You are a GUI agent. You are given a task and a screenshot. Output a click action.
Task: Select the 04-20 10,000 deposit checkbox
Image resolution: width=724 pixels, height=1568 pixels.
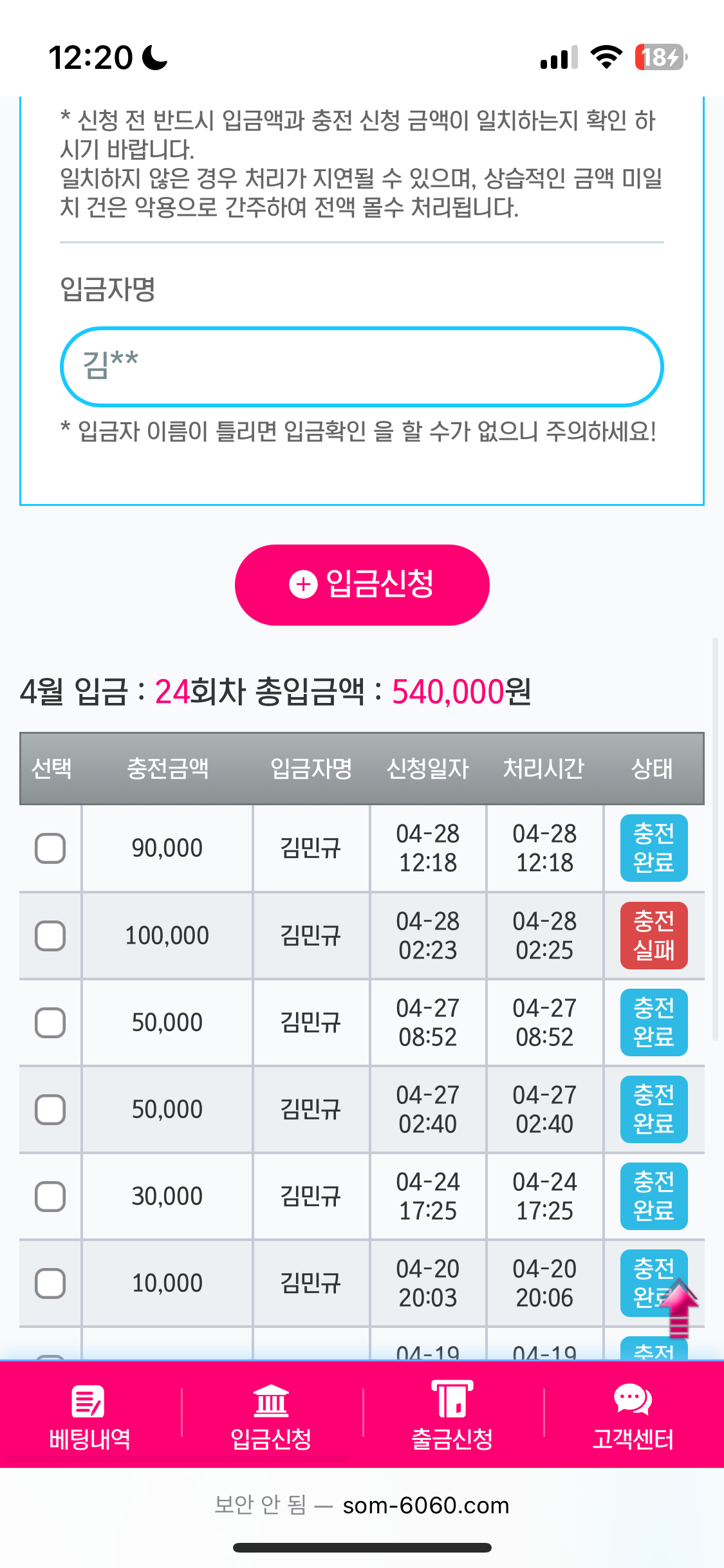click(x=50, y=1283)
